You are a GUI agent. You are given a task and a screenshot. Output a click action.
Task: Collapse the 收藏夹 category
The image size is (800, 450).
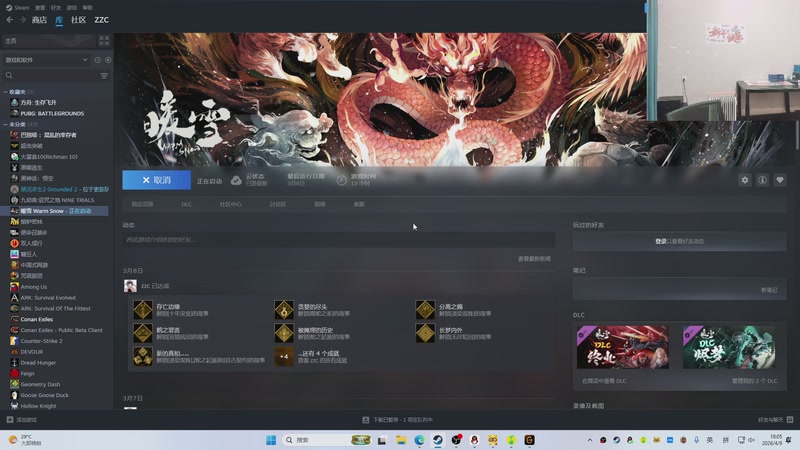(x=6, y=92)
